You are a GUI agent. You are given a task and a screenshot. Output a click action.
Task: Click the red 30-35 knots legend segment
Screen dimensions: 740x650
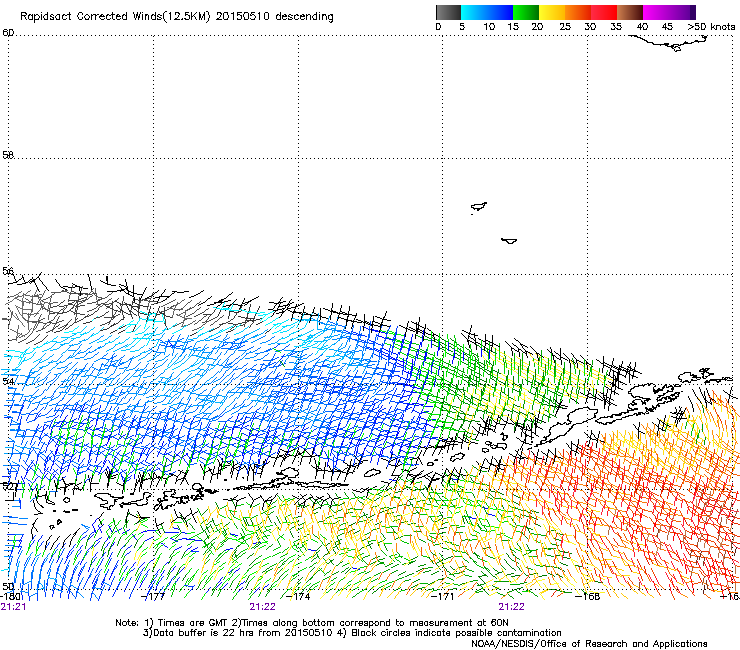tap(604, 12)
